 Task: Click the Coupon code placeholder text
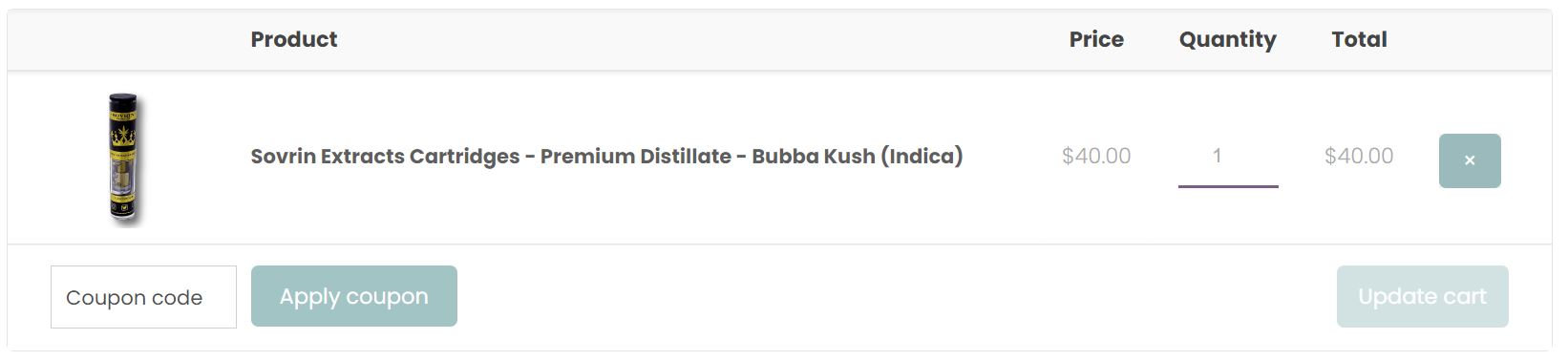pyautogui.click(x=134, y=298)
